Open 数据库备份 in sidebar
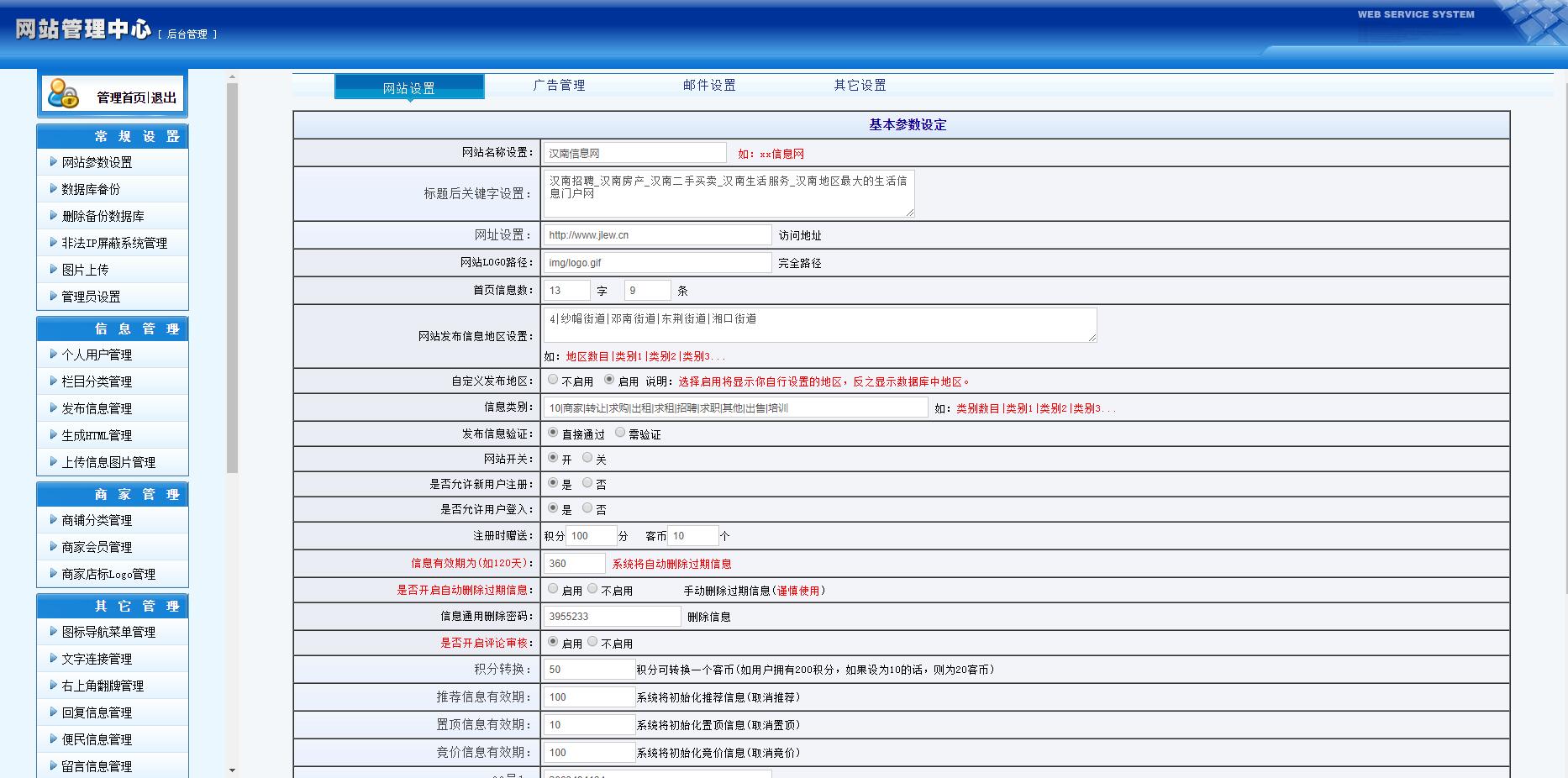1568x778 pixels. point(91,189)
